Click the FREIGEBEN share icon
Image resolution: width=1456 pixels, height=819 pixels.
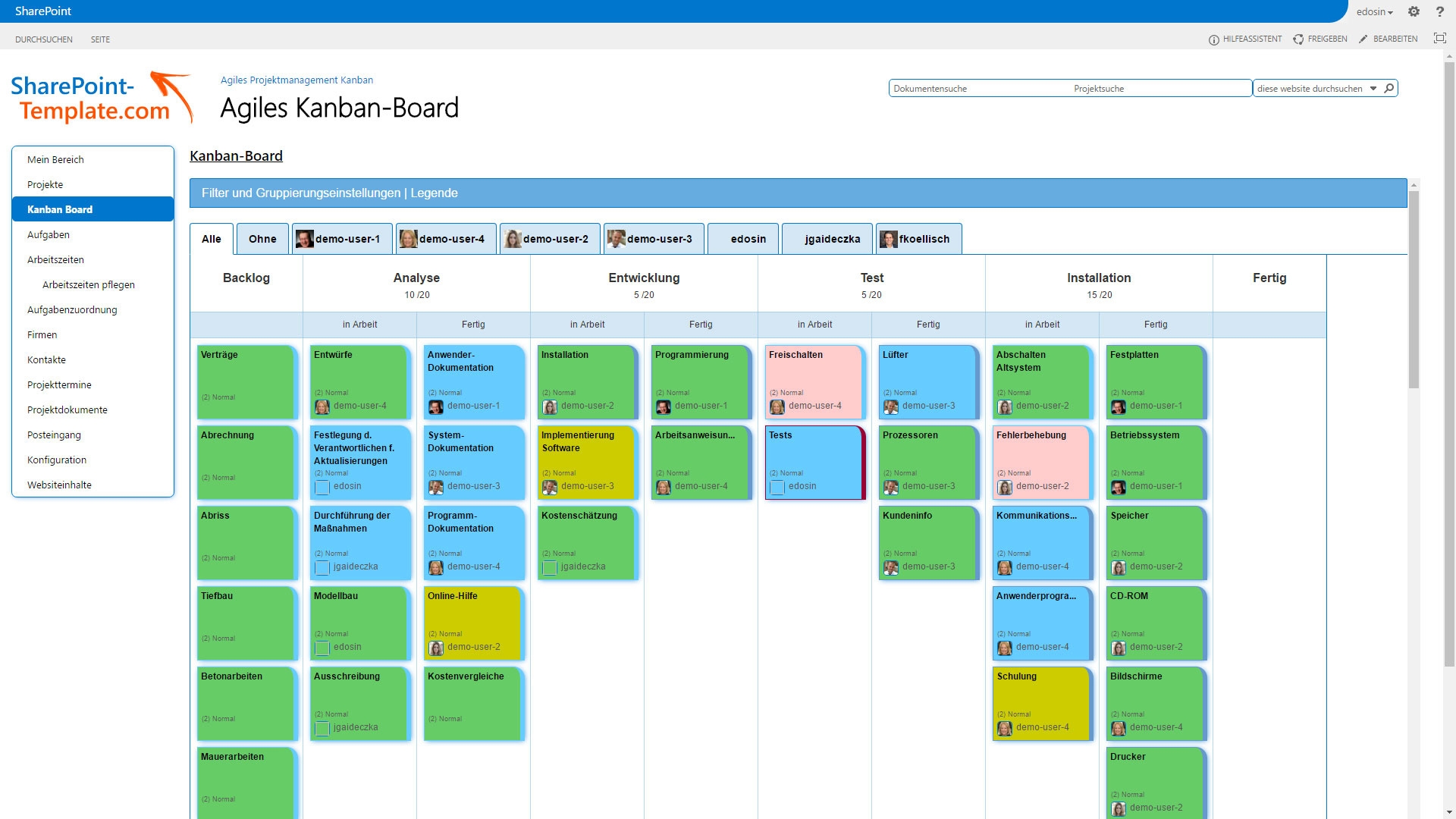1299,39
